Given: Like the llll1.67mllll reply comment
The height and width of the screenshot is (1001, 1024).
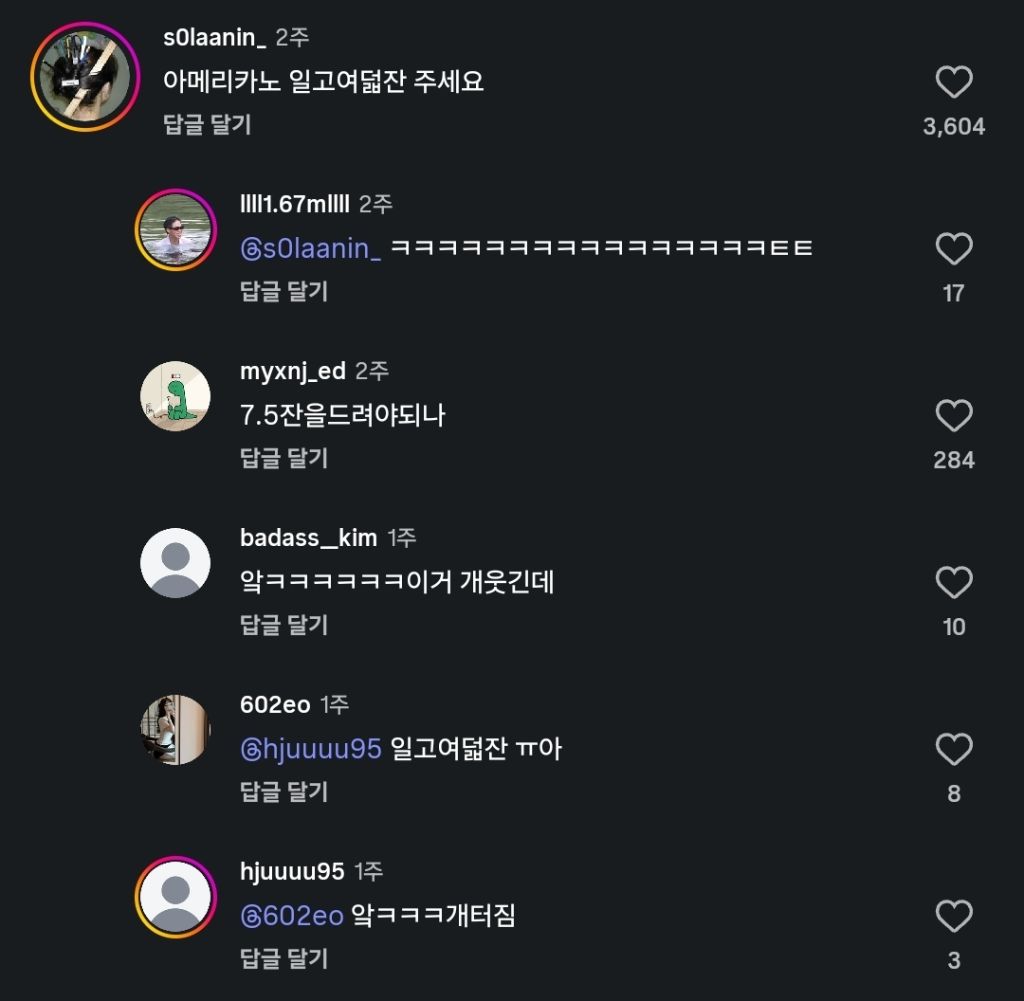Looking at the screenshot, I should click(x=954, y=249).
